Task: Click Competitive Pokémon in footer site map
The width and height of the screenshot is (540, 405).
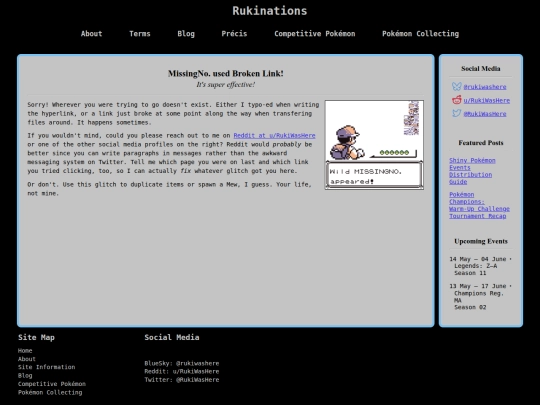Action: 52,384
